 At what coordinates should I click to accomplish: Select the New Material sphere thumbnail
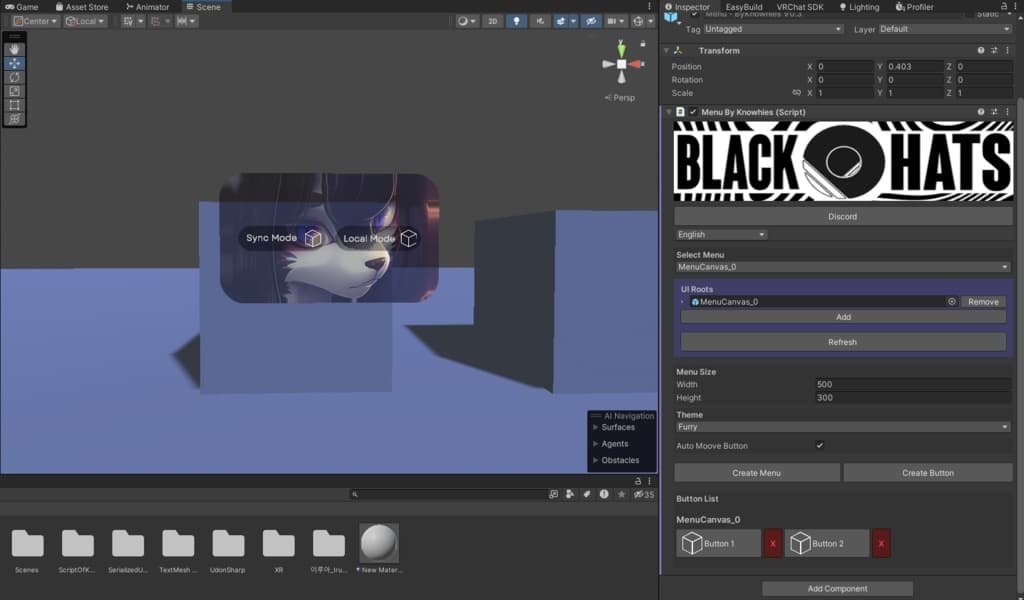379,543
